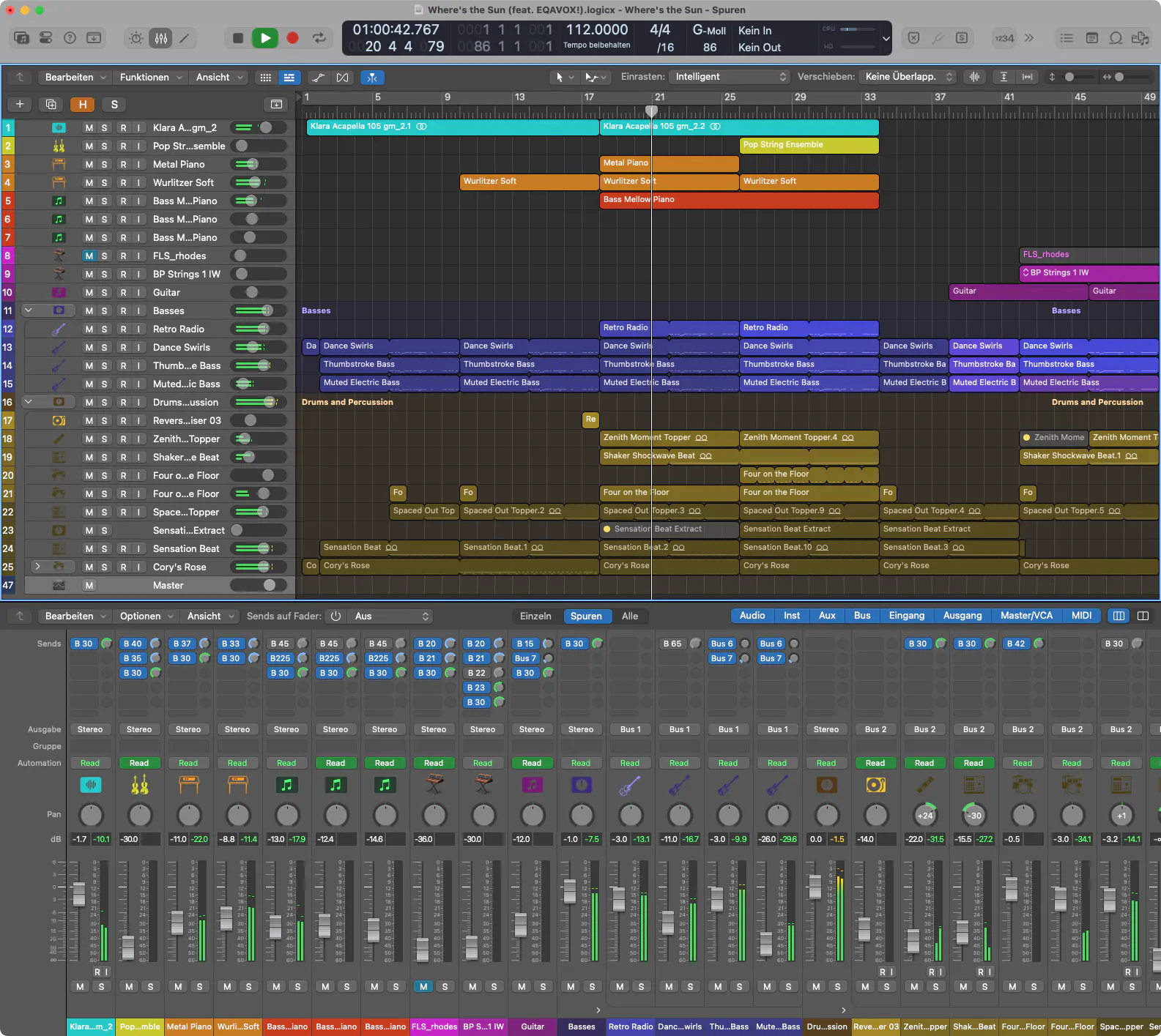Click the Record button in the transport
Viewport: 1161px width, 1036px height.
click(292, 38)
